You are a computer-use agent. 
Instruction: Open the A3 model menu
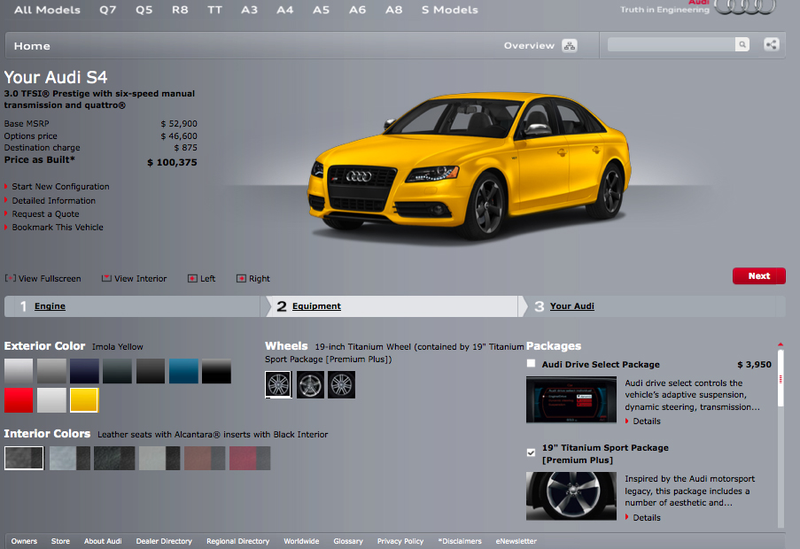coord(249,10)
